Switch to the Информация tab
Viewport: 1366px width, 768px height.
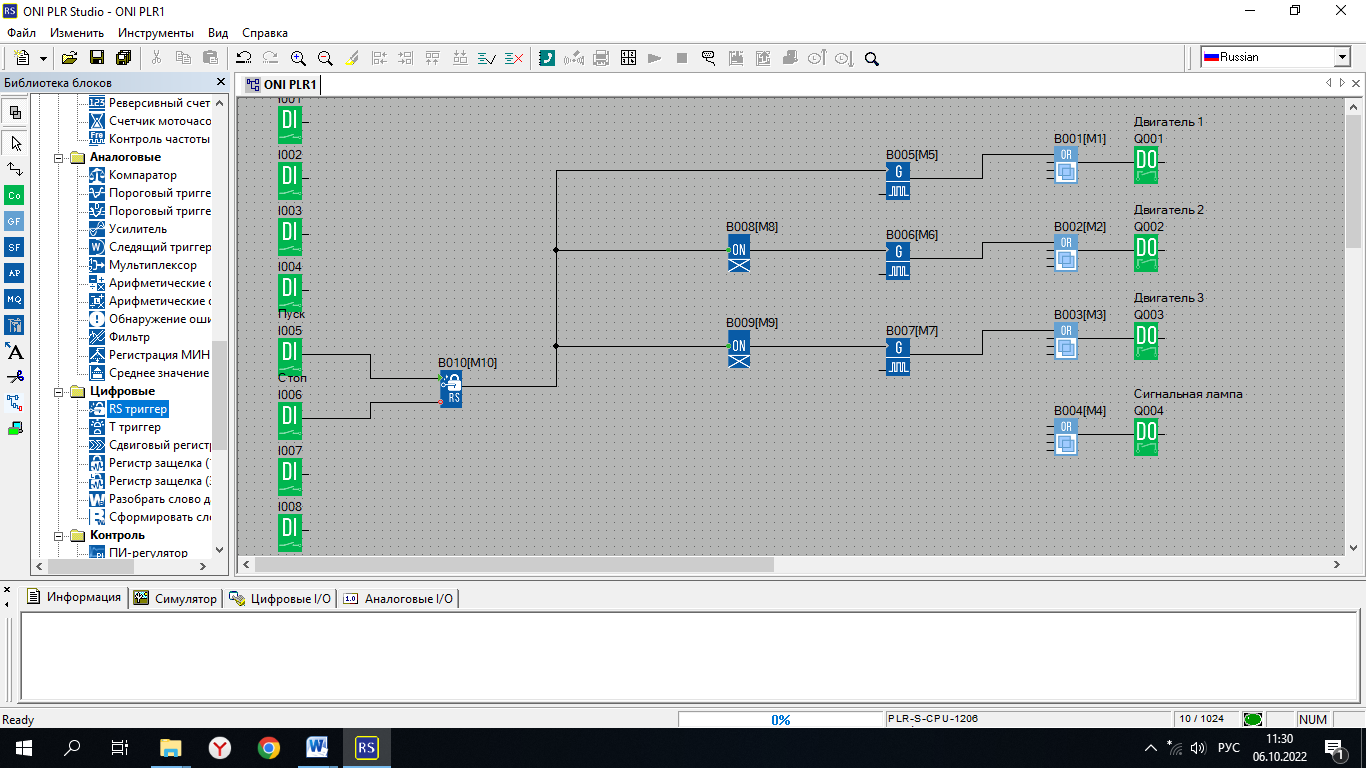coord(75,597)
